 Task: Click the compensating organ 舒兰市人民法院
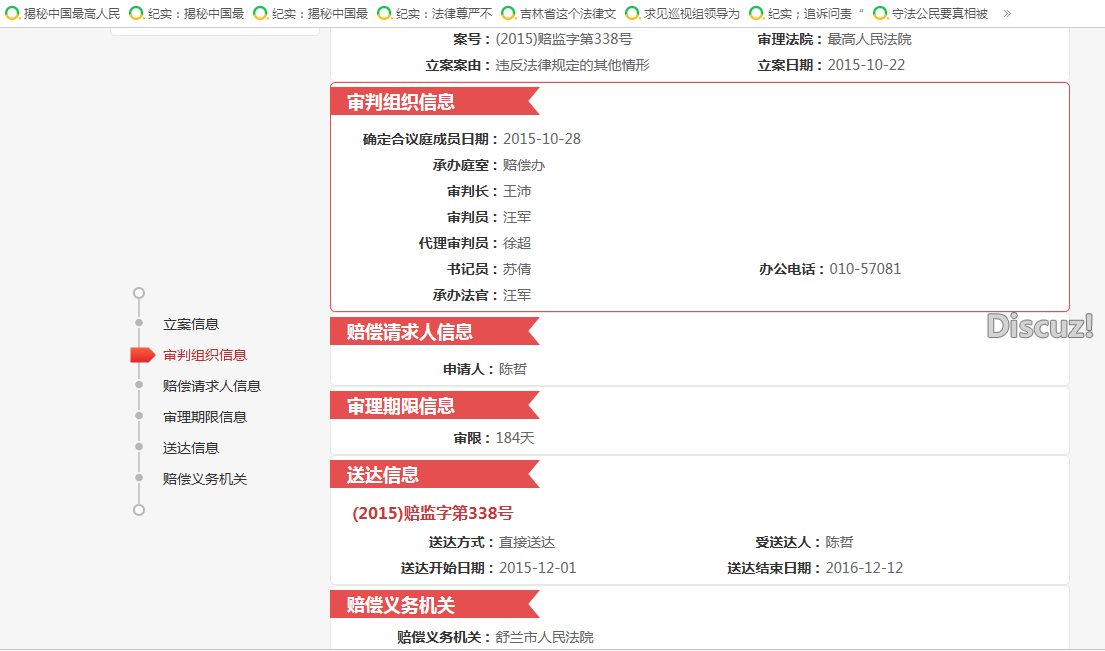(545, 637)
